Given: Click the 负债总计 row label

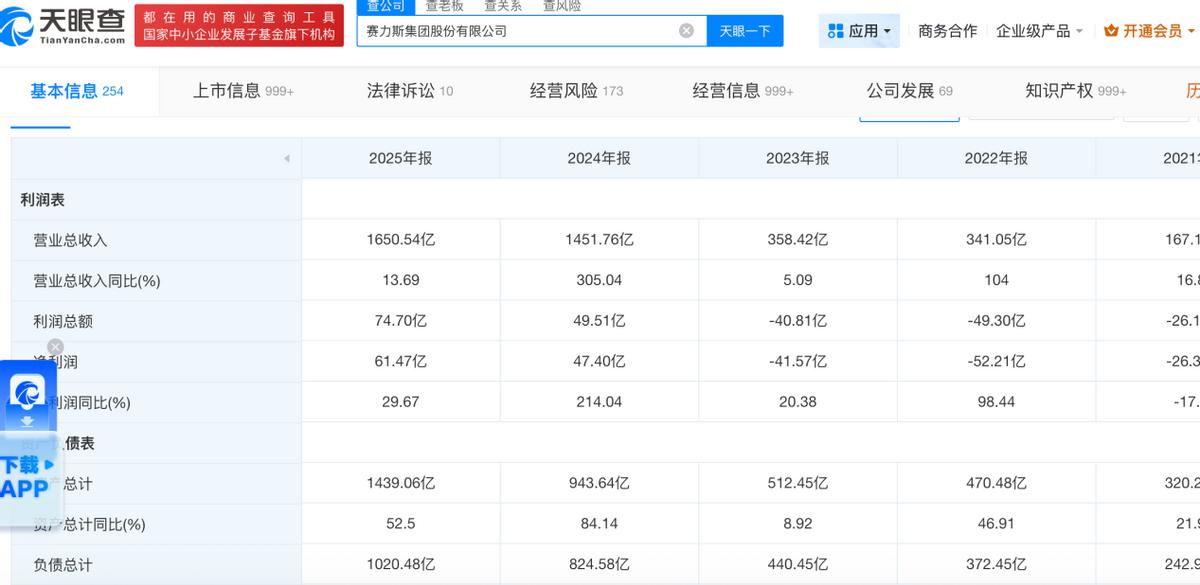Looking at the screenshot, I should coord(63,565).
